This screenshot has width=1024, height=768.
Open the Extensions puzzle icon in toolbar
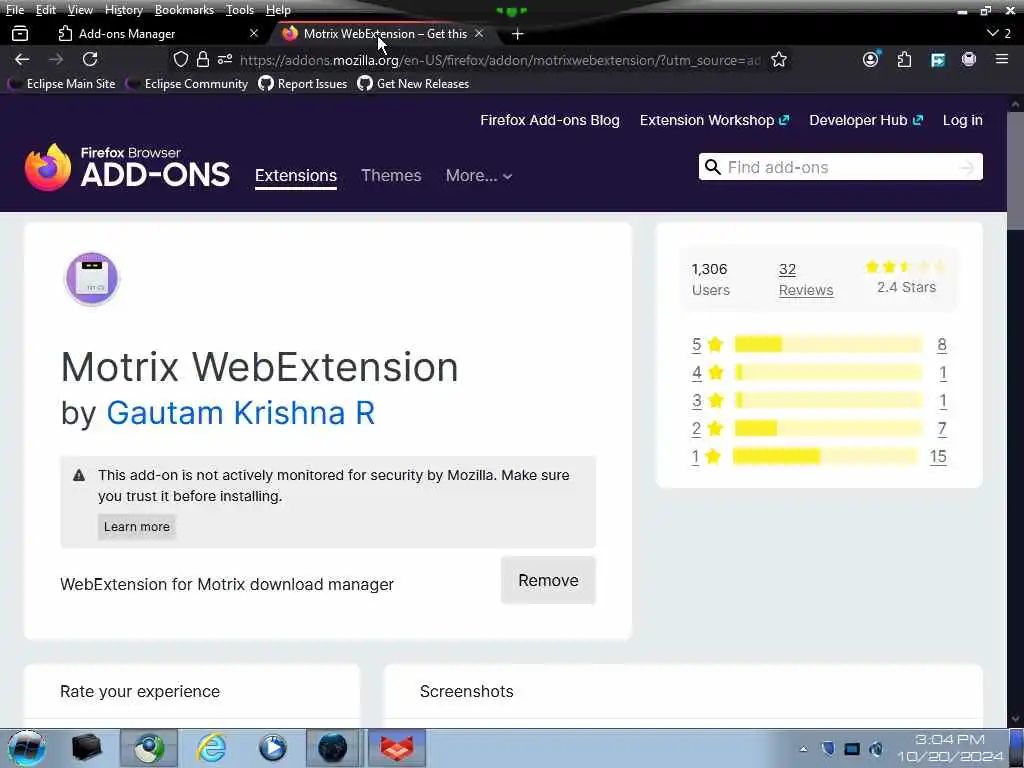904,60
